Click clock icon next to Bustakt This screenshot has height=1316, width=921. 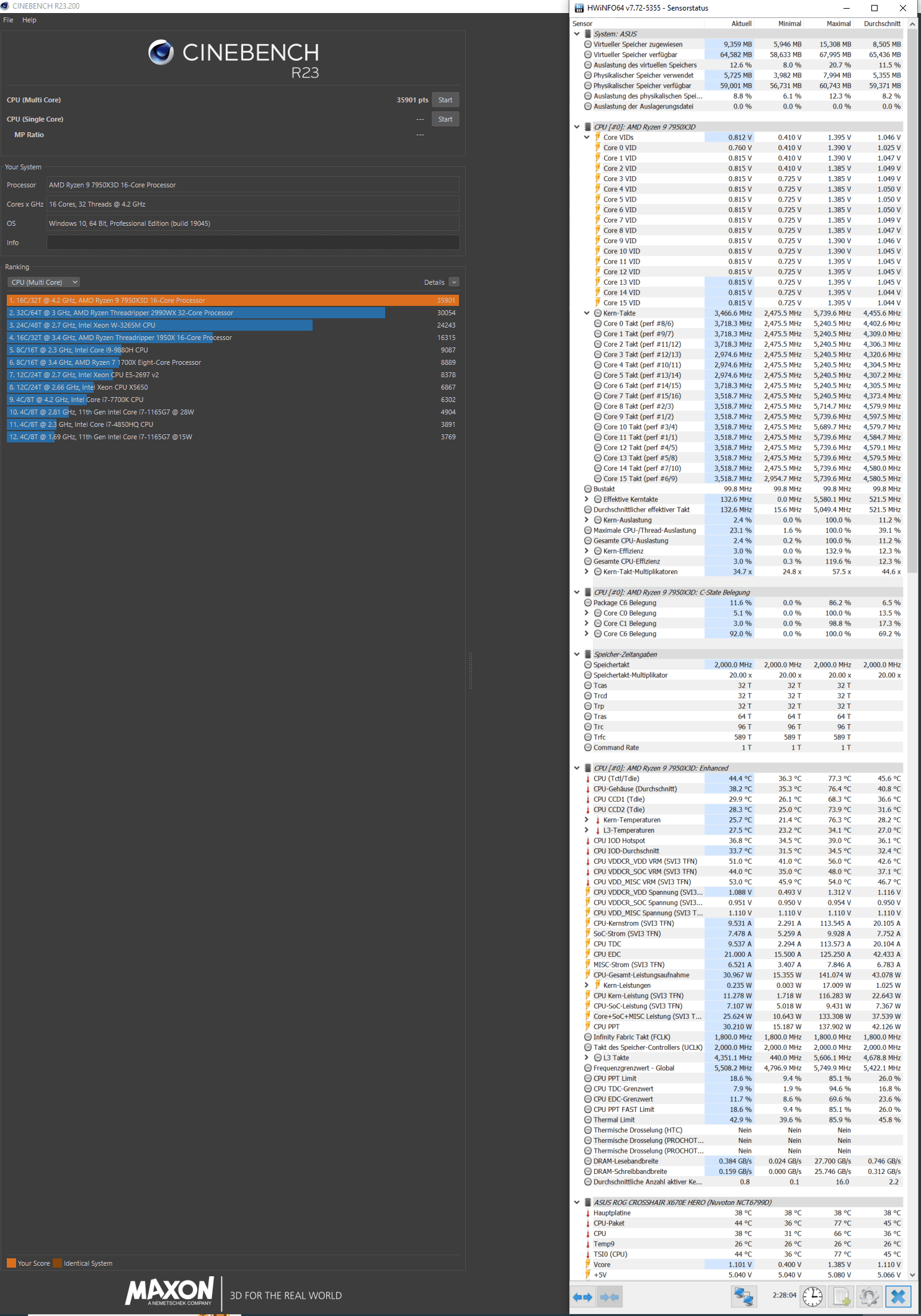tap(588, 489)
